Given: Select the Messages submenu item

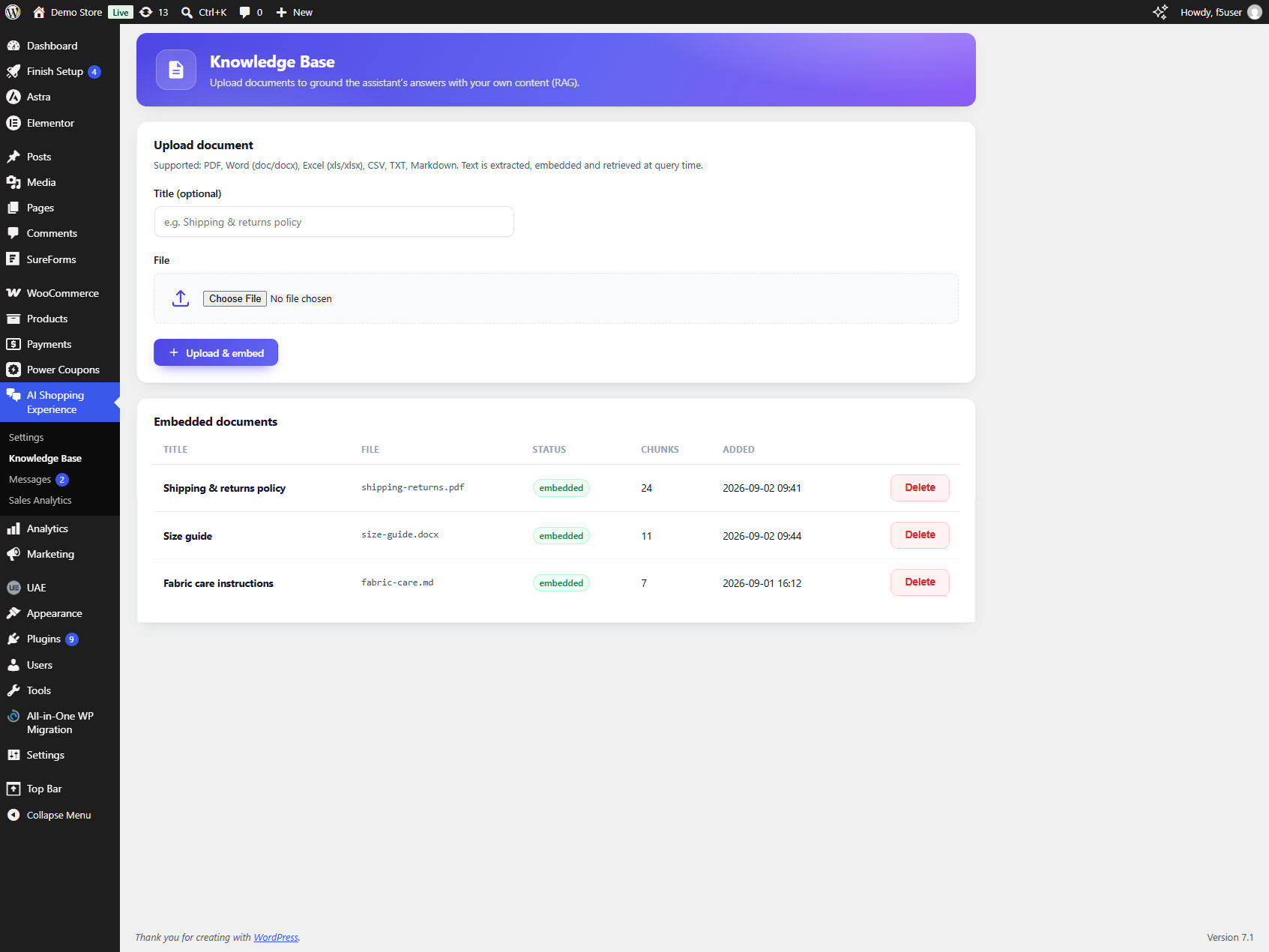Looking at the screenshot, I should coord(30,479).
